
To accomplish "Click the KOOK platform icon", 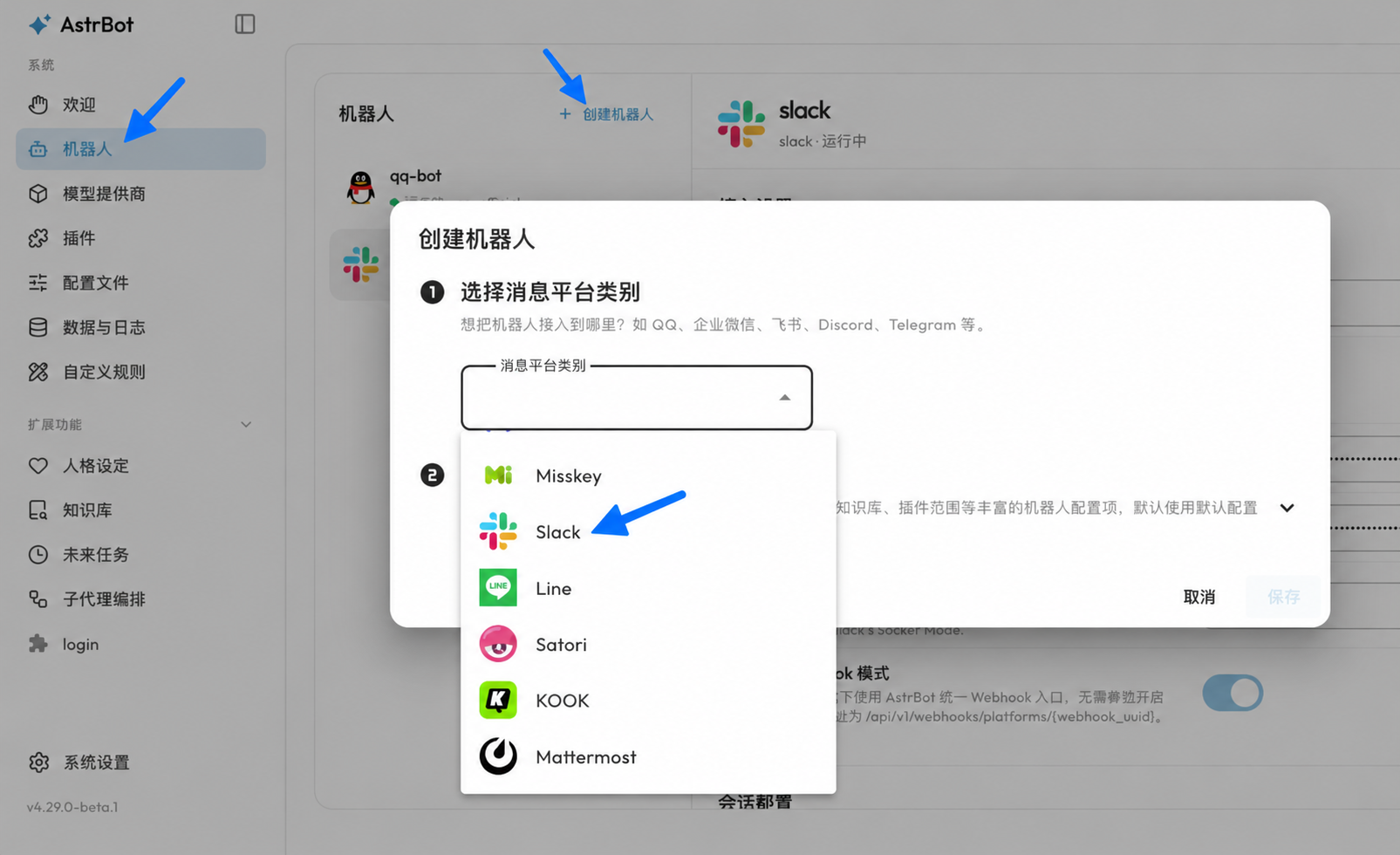I will coord(498,701).
